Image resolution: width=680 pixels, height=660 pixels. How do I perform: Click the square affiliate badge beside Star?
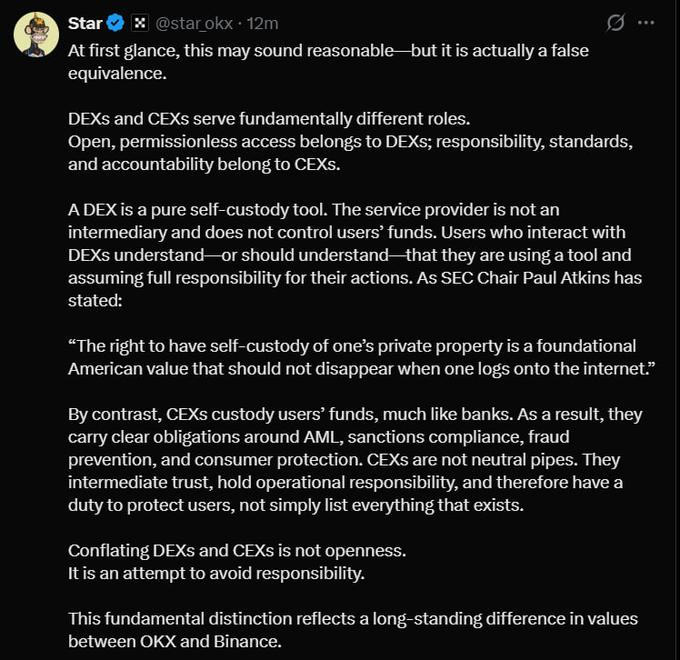(140, 23)
